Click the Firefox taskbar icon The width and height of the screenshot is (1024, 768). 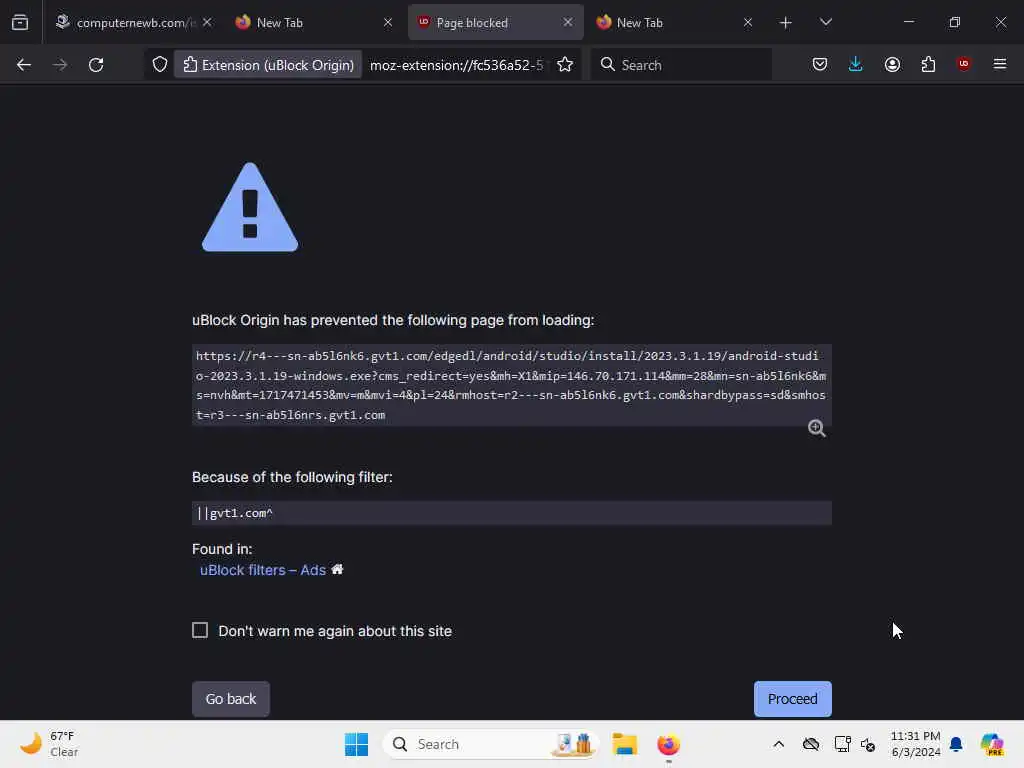[x=669, y=744]
